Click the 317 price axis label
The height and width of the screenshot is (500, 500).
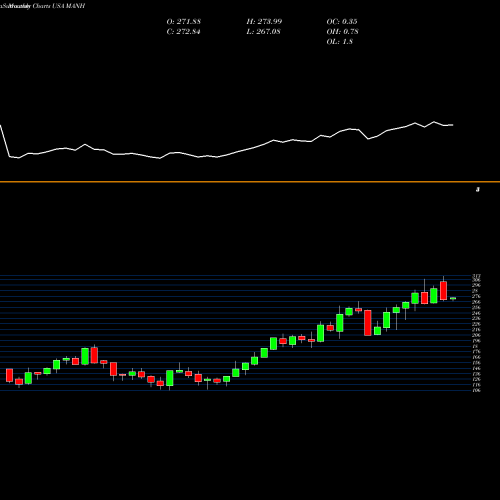click(x=477, y=276)
